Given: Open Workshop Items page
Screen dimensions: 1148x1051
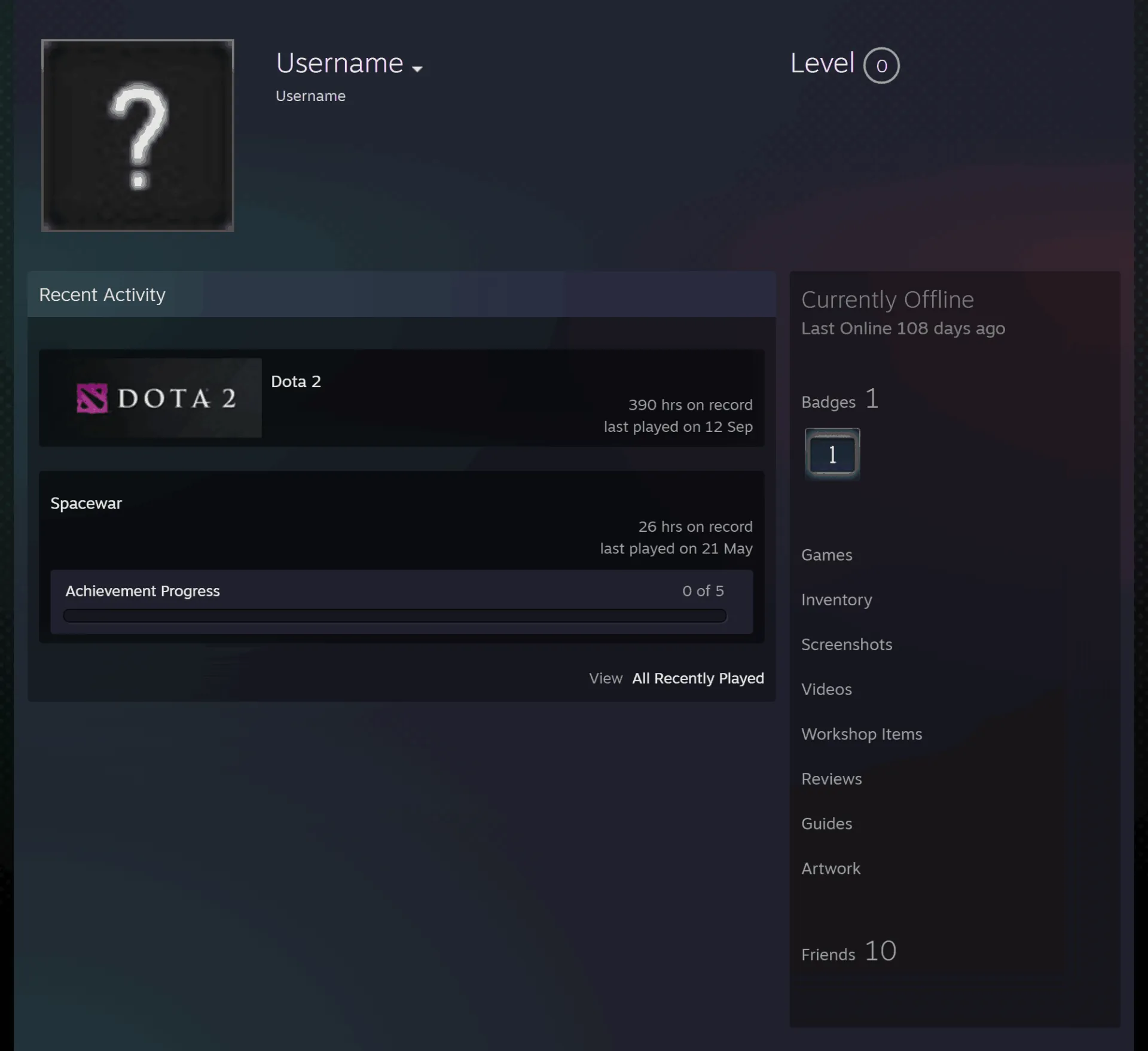Looking at the screenshot, I should click(862, 735).
